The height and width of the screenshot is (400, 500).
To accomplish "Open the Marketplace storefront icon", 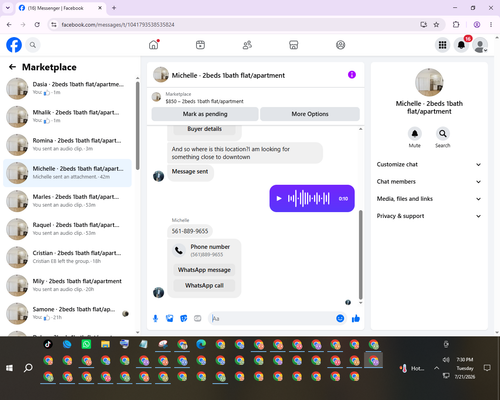I will 294,45.
